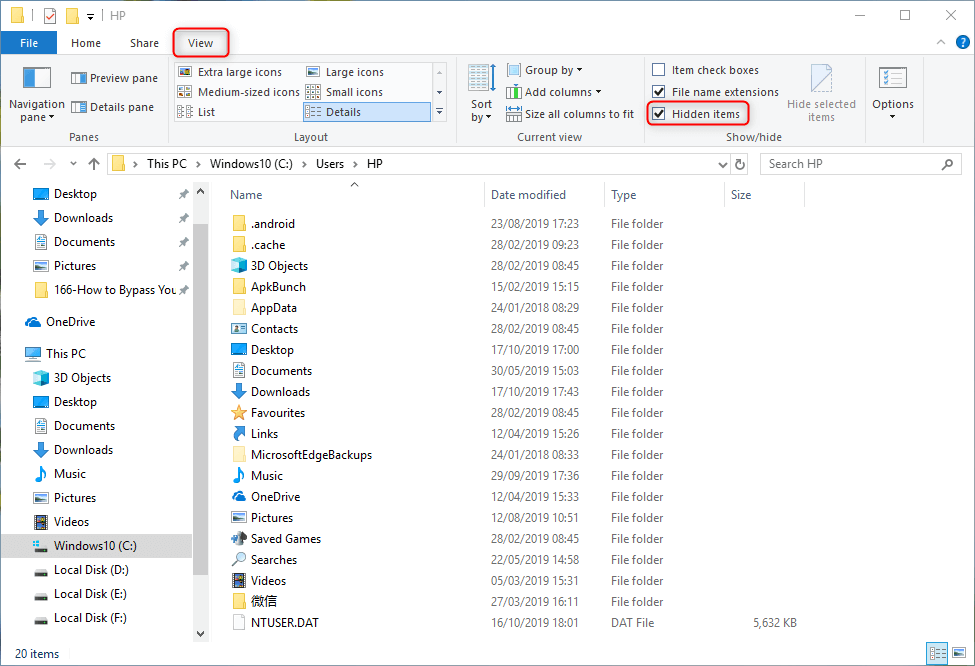Open the Group by dropdown
975x666 pixels.
coord(545,70)
